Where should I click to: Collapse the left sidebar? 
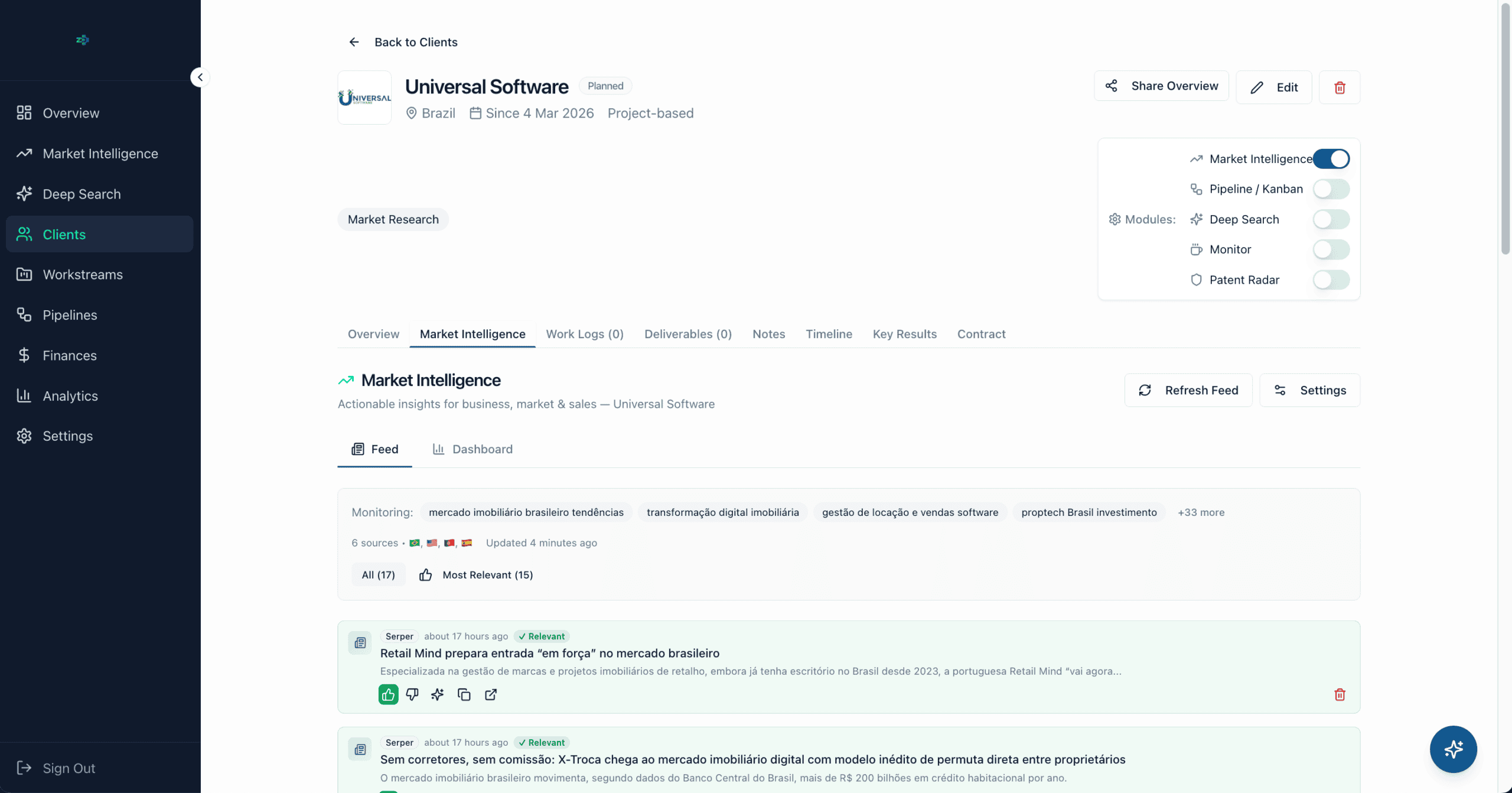coord(200,77)
